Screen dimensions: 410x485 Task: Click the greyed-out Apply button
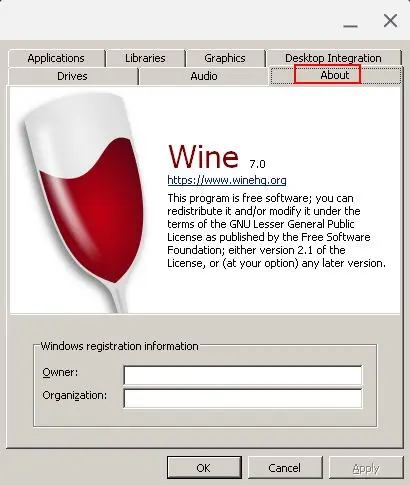click(366, 468)
